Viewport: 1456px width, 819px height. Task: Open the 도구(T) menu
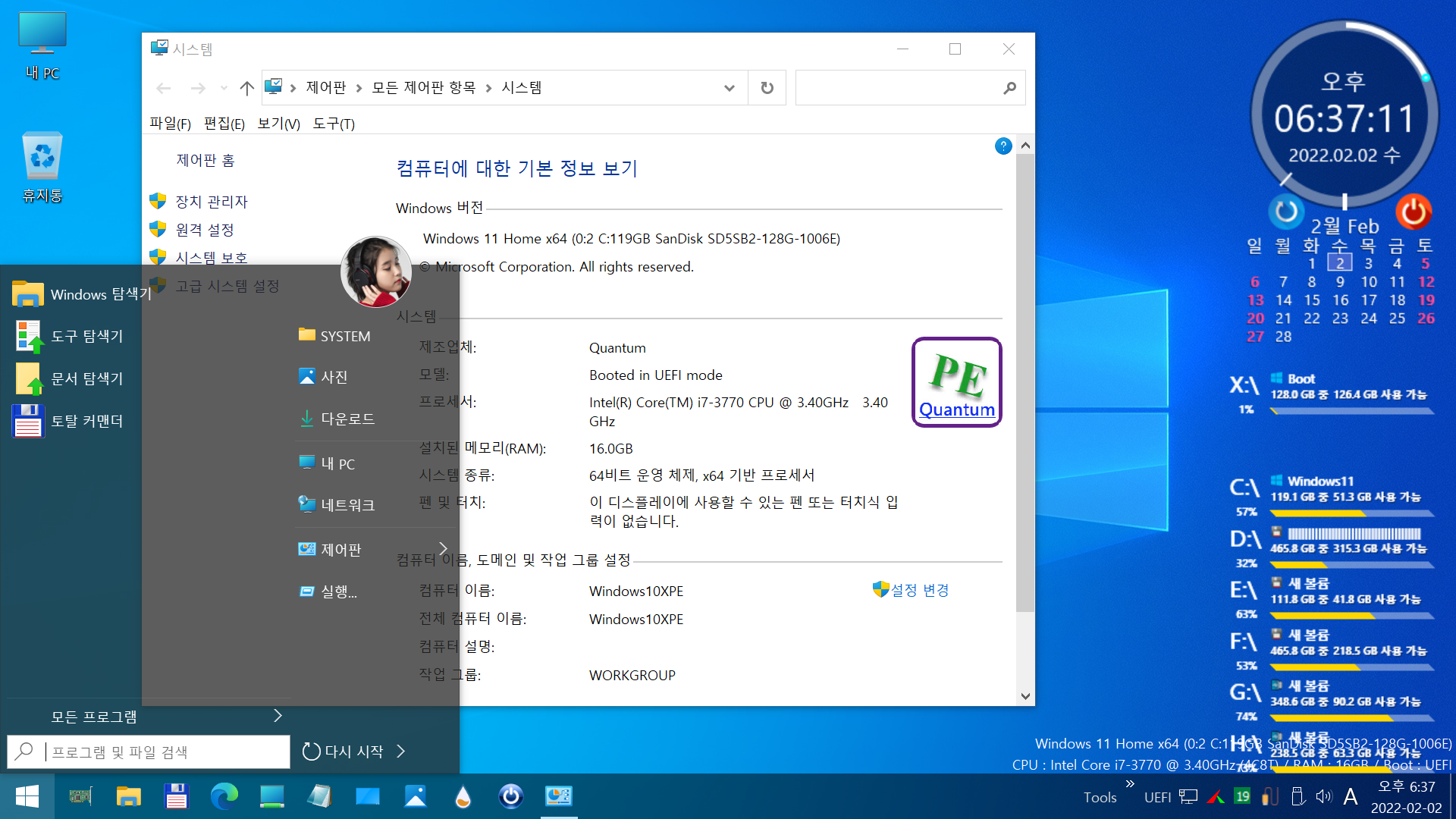(334, 124)
